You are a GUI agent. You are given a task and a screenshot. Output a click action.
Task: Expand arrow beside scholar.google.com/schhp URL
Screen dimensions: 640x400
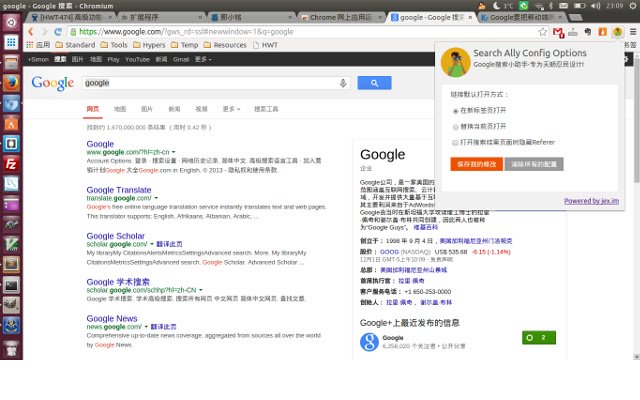201,290
